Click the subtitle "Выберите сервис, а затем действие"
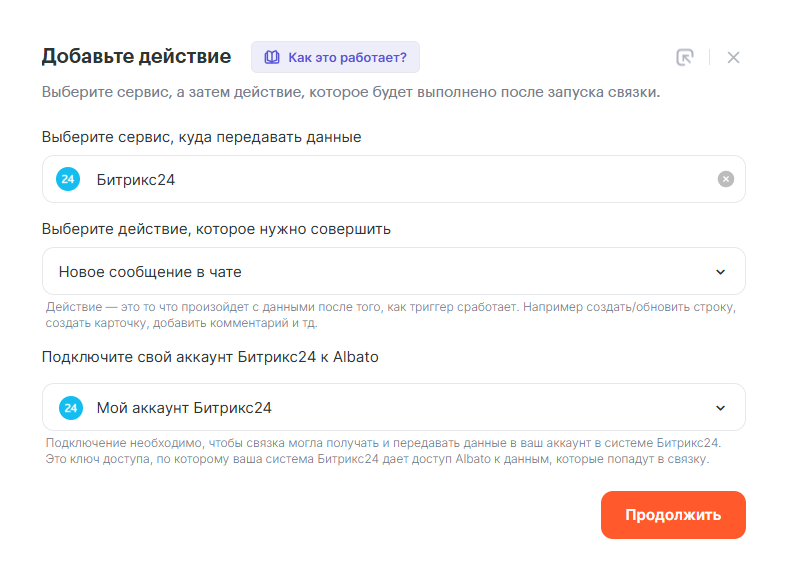 pos(350,93)
